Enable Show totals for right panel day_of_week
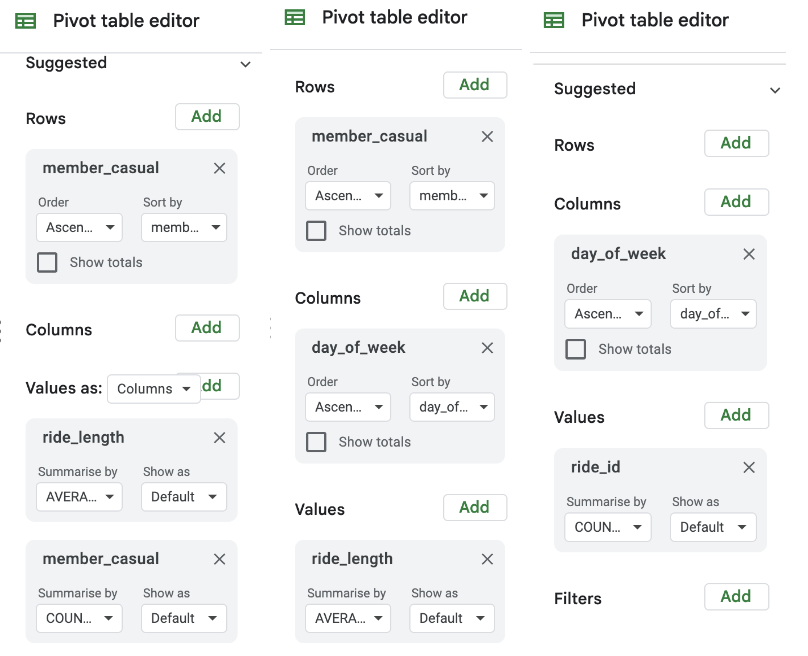This screenshot has height=656, width=808. (575, 348)
